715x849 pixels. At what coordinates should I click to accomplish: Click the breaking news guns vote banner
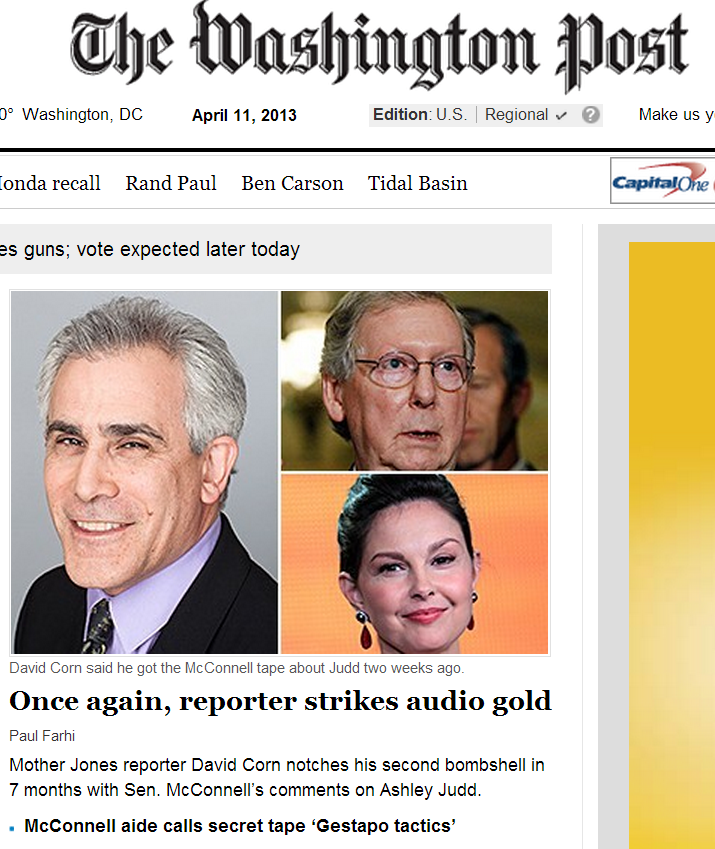point(276,249)
